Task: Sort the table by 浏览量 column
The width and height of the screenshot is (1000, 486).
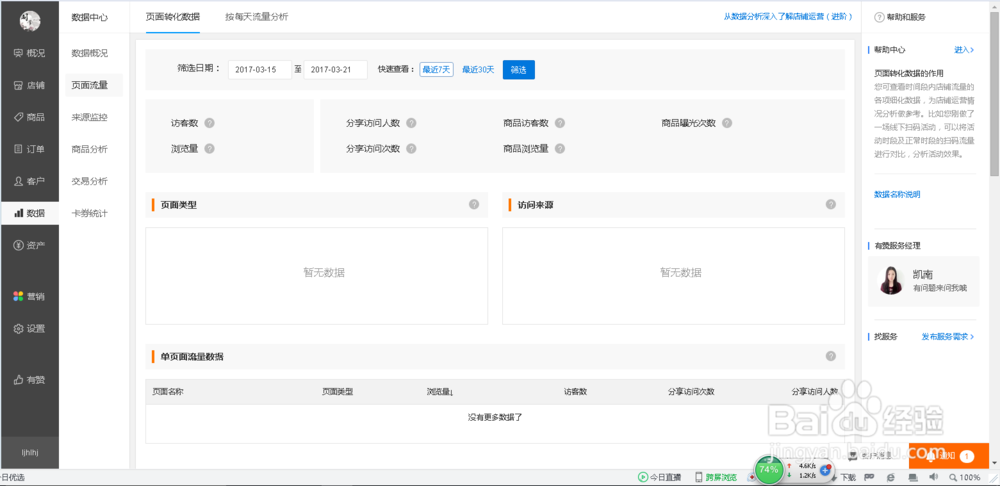Action: click(439, 392)
